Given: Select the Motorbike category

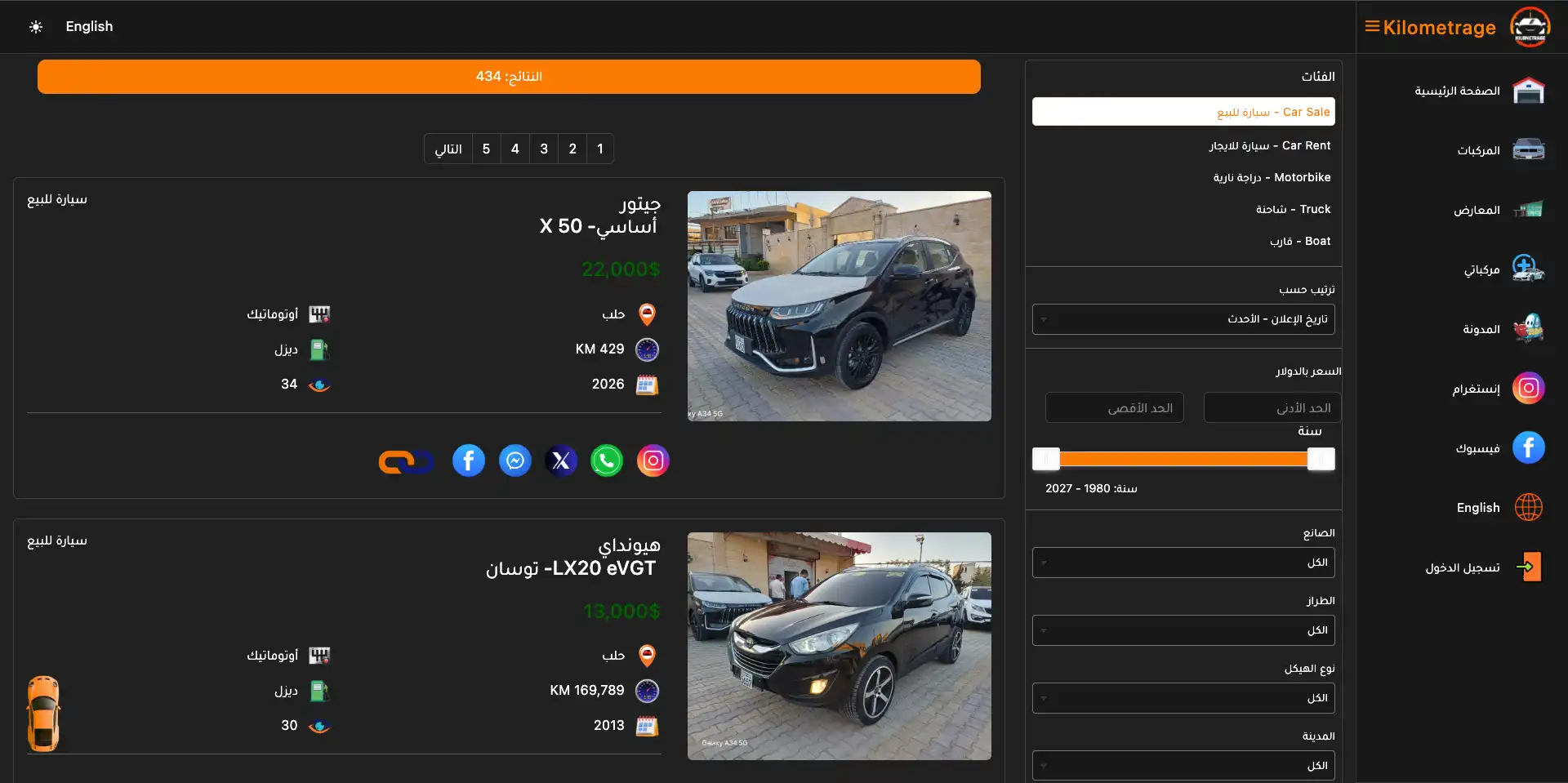Looking at the screenshot, I should click(1183, 177).
